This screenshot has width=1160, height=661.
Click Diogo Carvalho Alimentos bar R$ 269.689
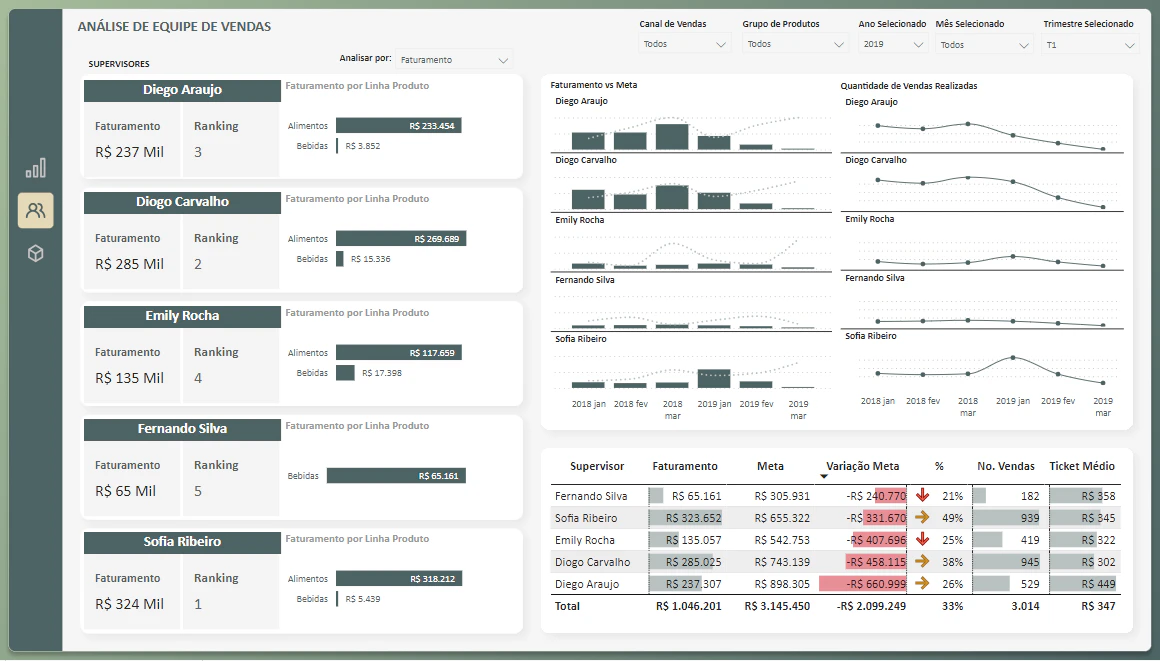coord(401,239)
